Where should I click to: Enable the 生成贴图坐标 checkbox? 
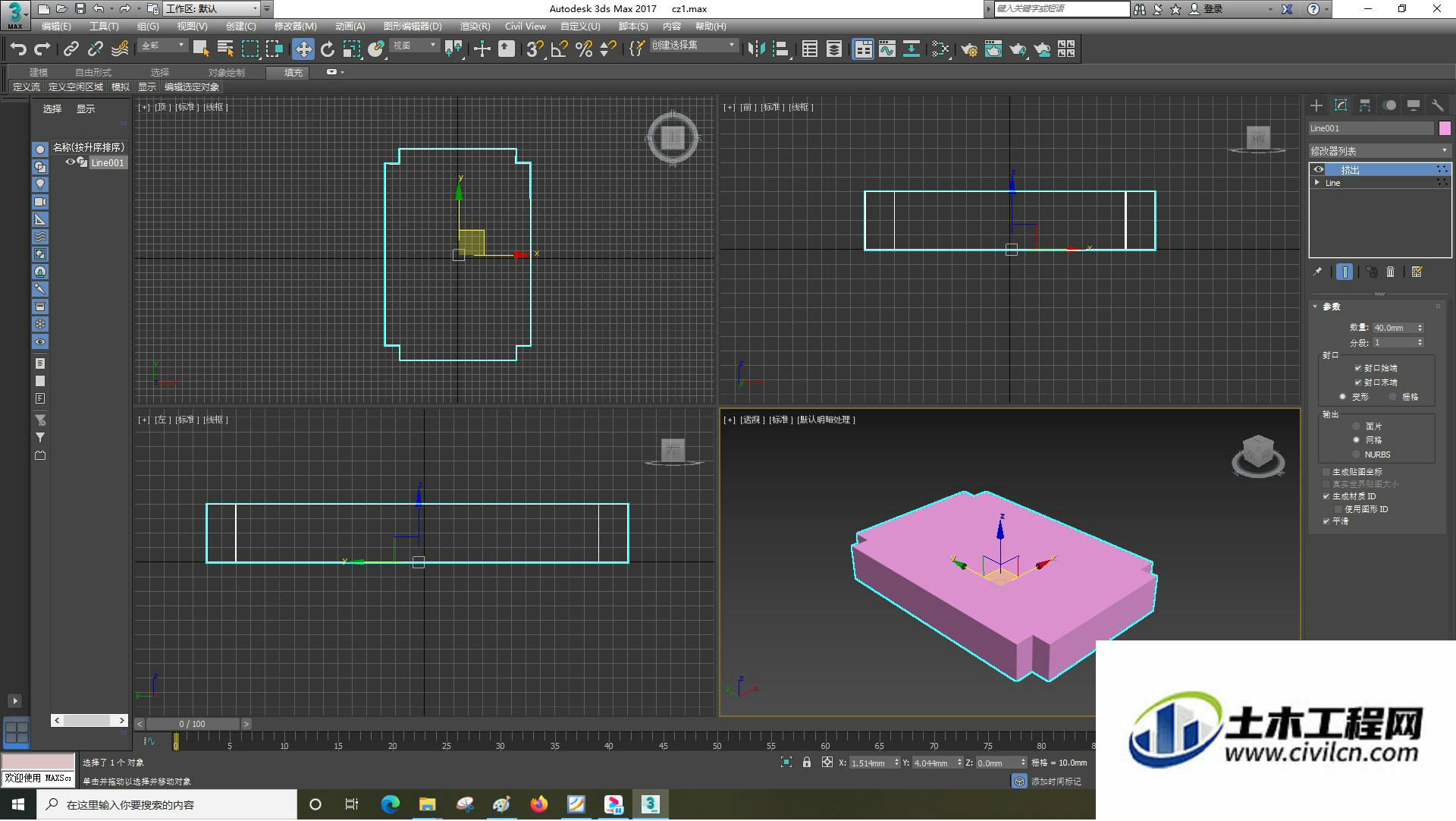1326,472
